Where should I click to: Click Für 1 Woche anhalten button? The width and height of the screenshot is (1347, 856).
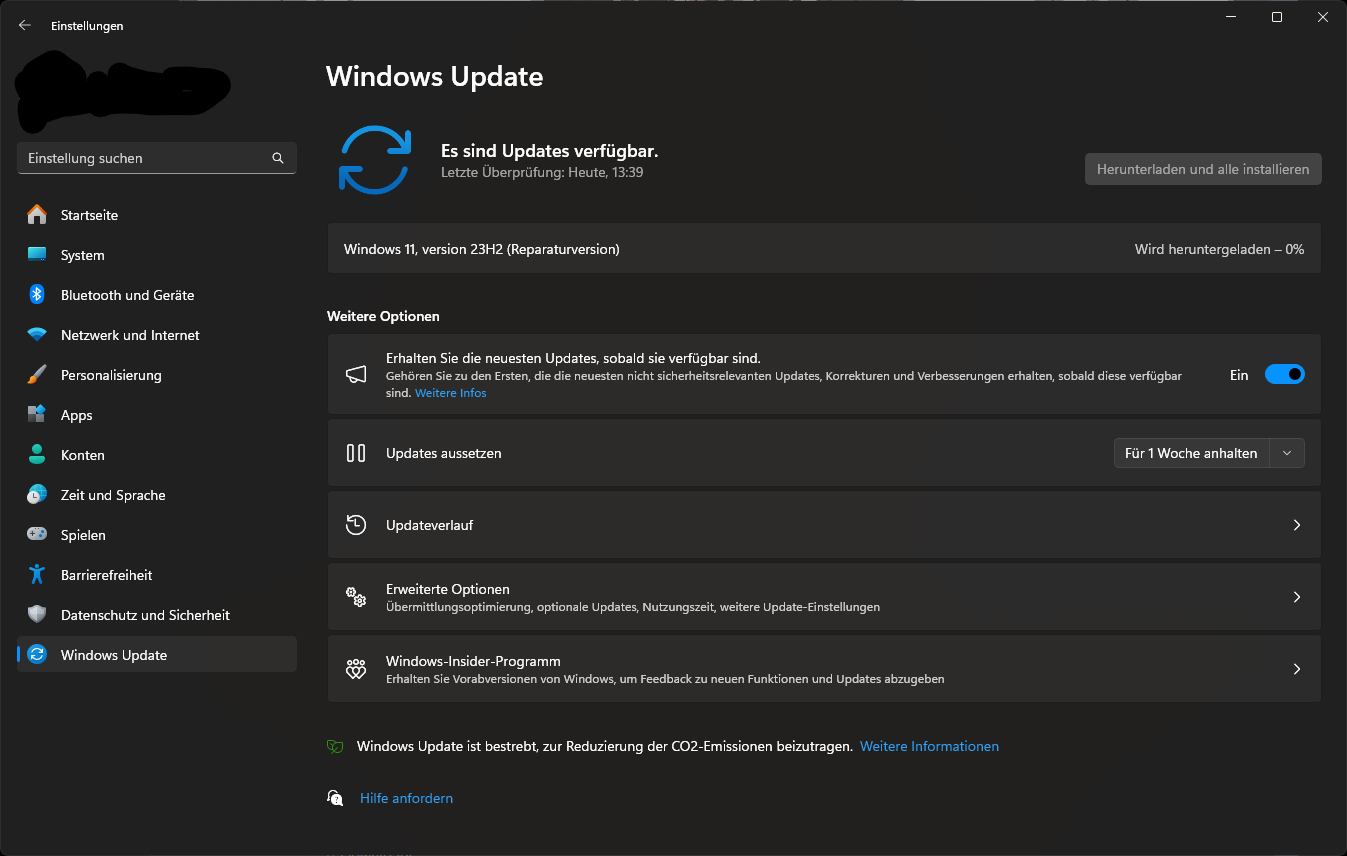point(1191,453)
